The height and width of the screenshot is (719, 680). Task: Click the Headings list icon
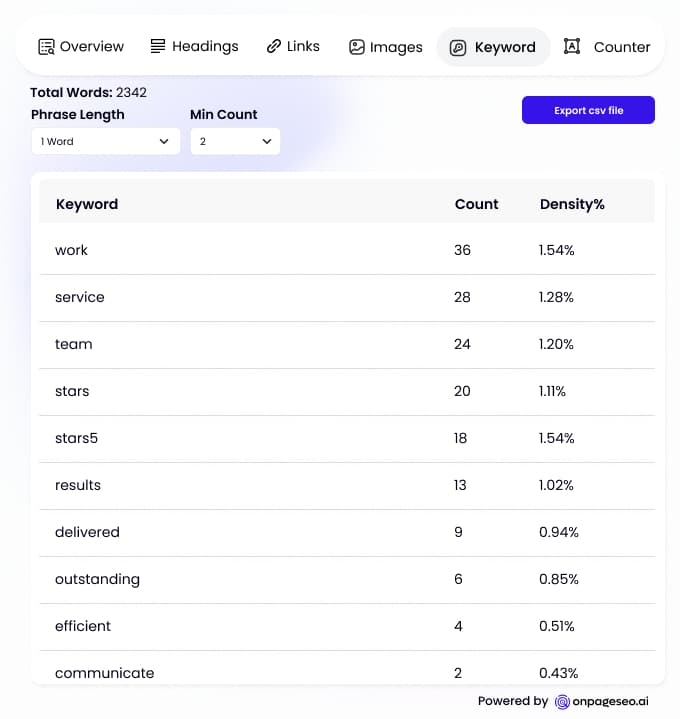tap(158, 46)
